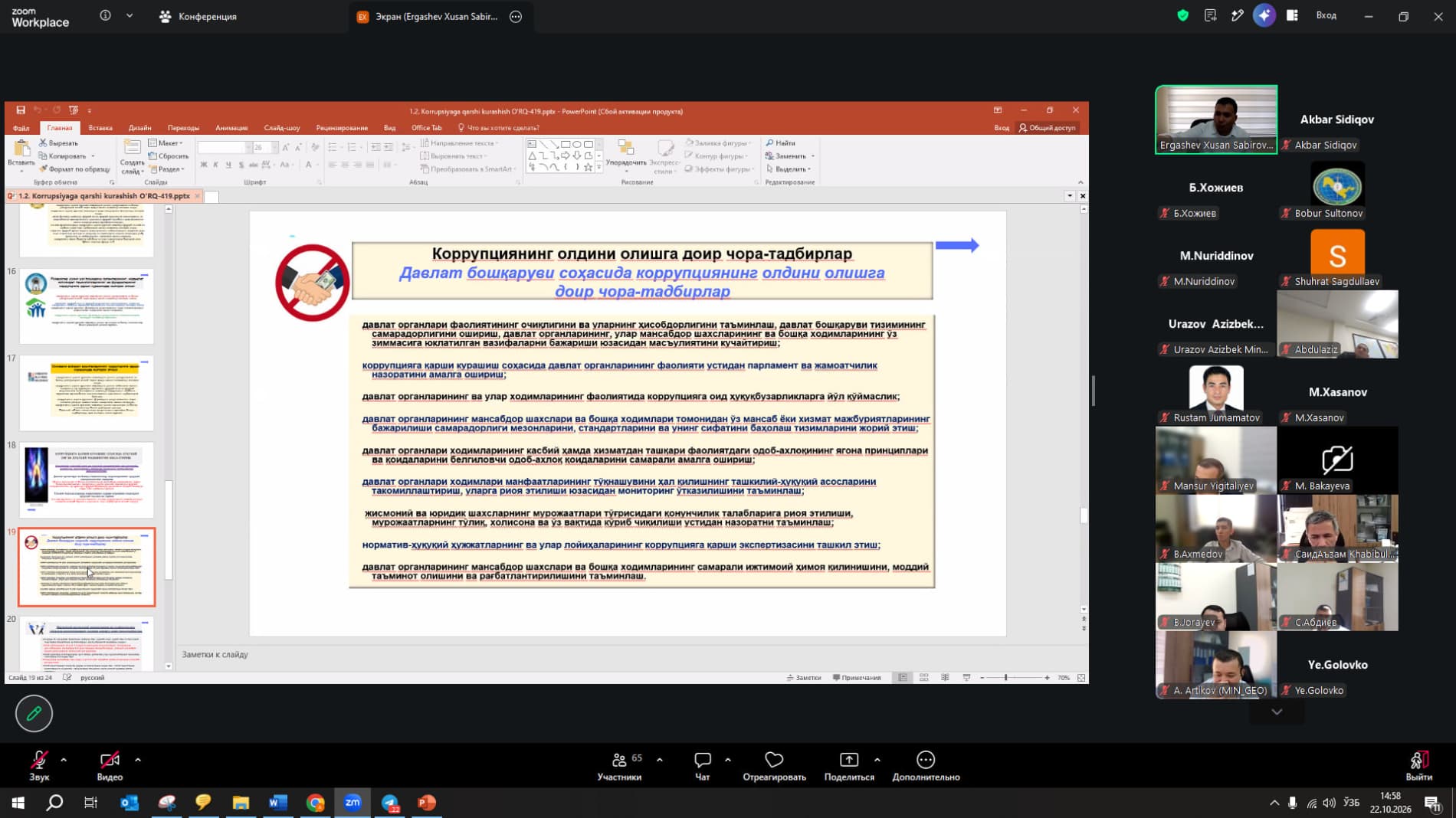Switch to slide sorter view in status bar
Viewport: 1456px width, 818px height.
point(923,678)
